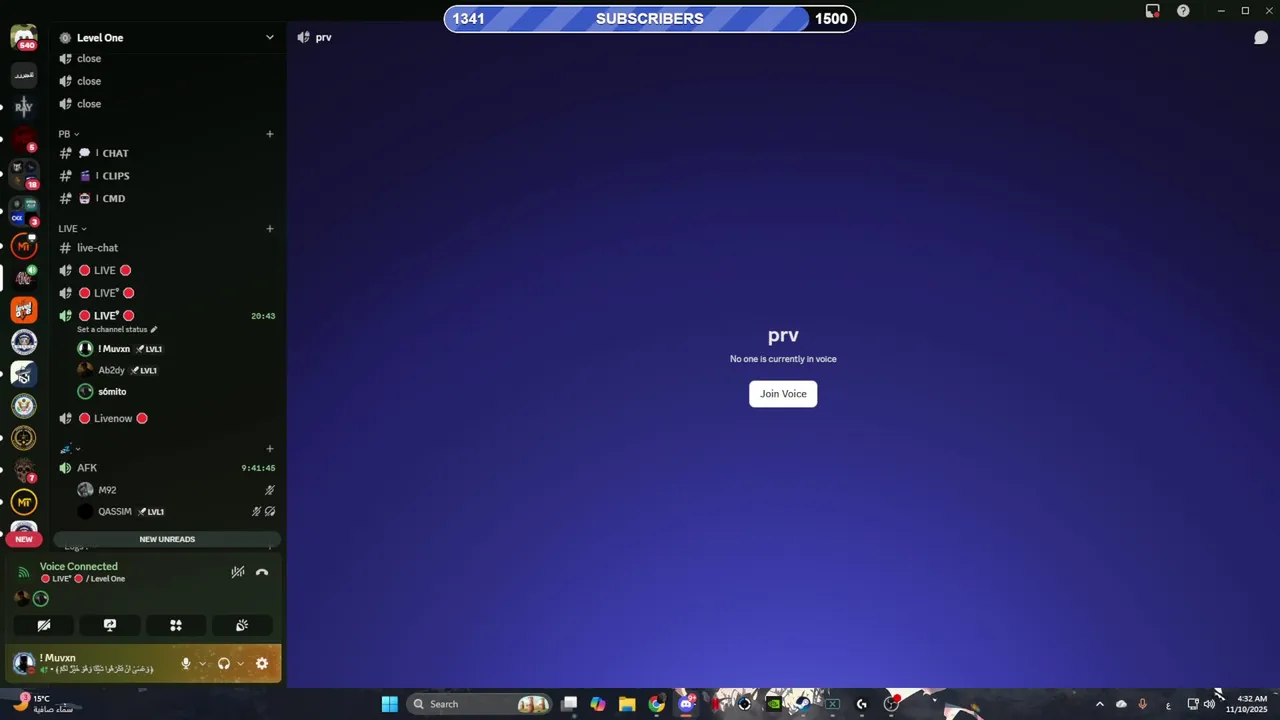Join the Livenow voice channel
This screenshot has height=720, width=1280.
click(x=167, y=418)
